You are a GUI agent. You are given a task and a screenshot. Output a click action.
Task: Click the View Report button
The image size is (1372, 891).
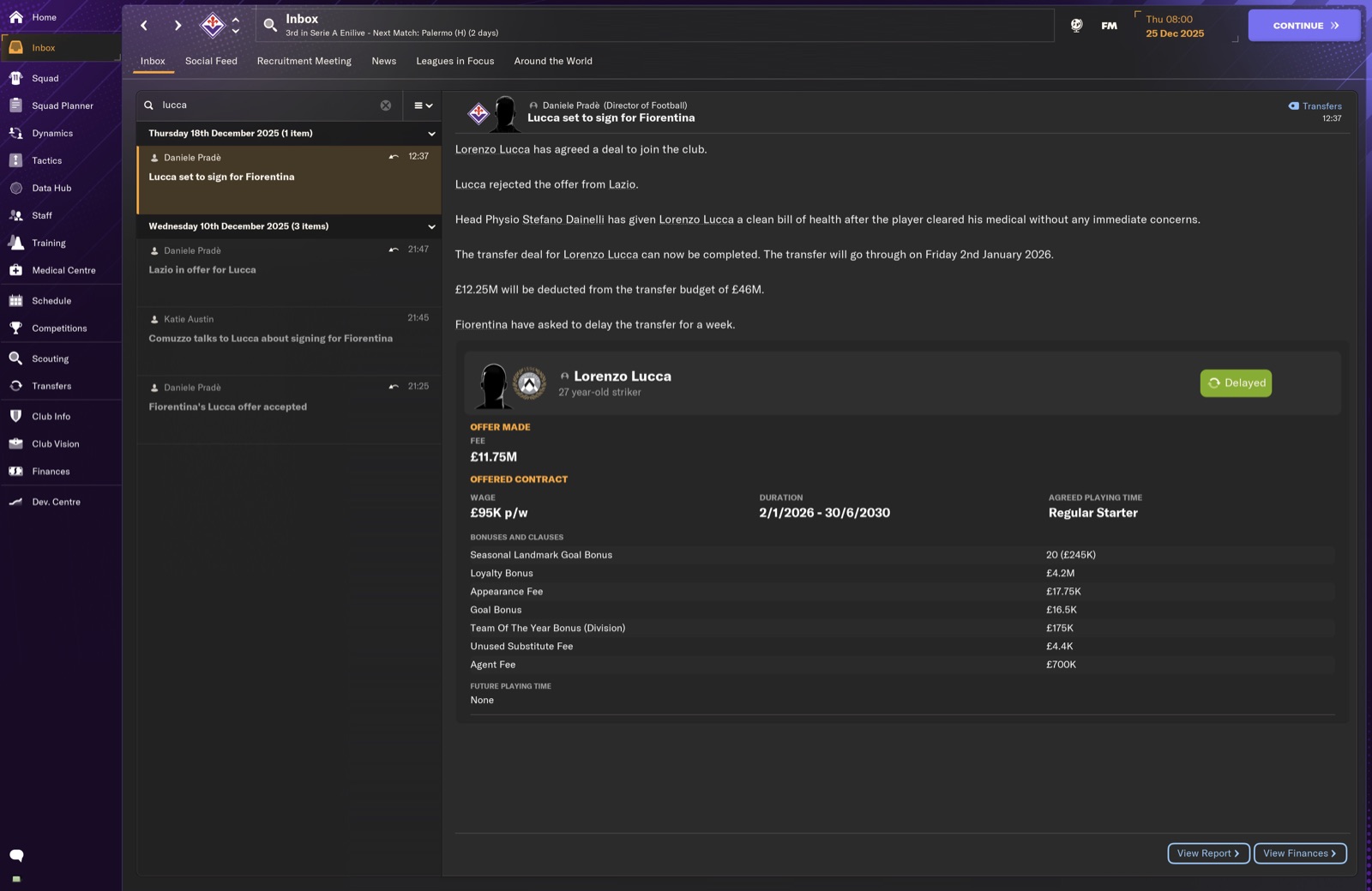coord(1208,853)
